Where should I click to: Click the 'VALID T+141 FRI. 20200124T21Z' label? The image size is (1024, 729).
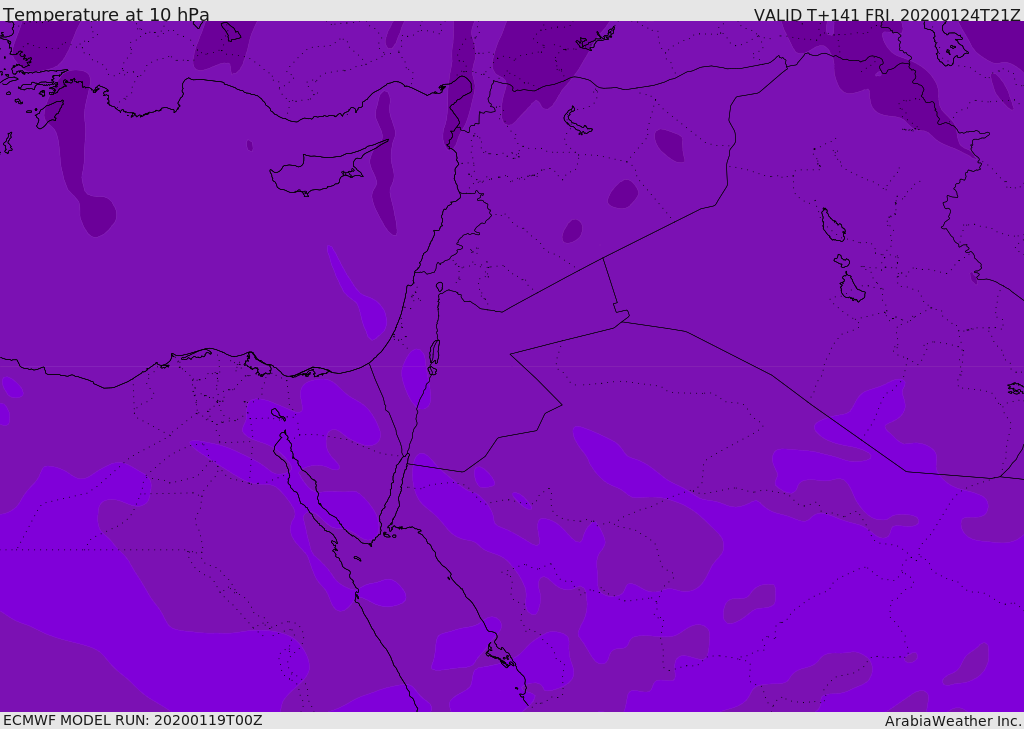coord(887,14)
